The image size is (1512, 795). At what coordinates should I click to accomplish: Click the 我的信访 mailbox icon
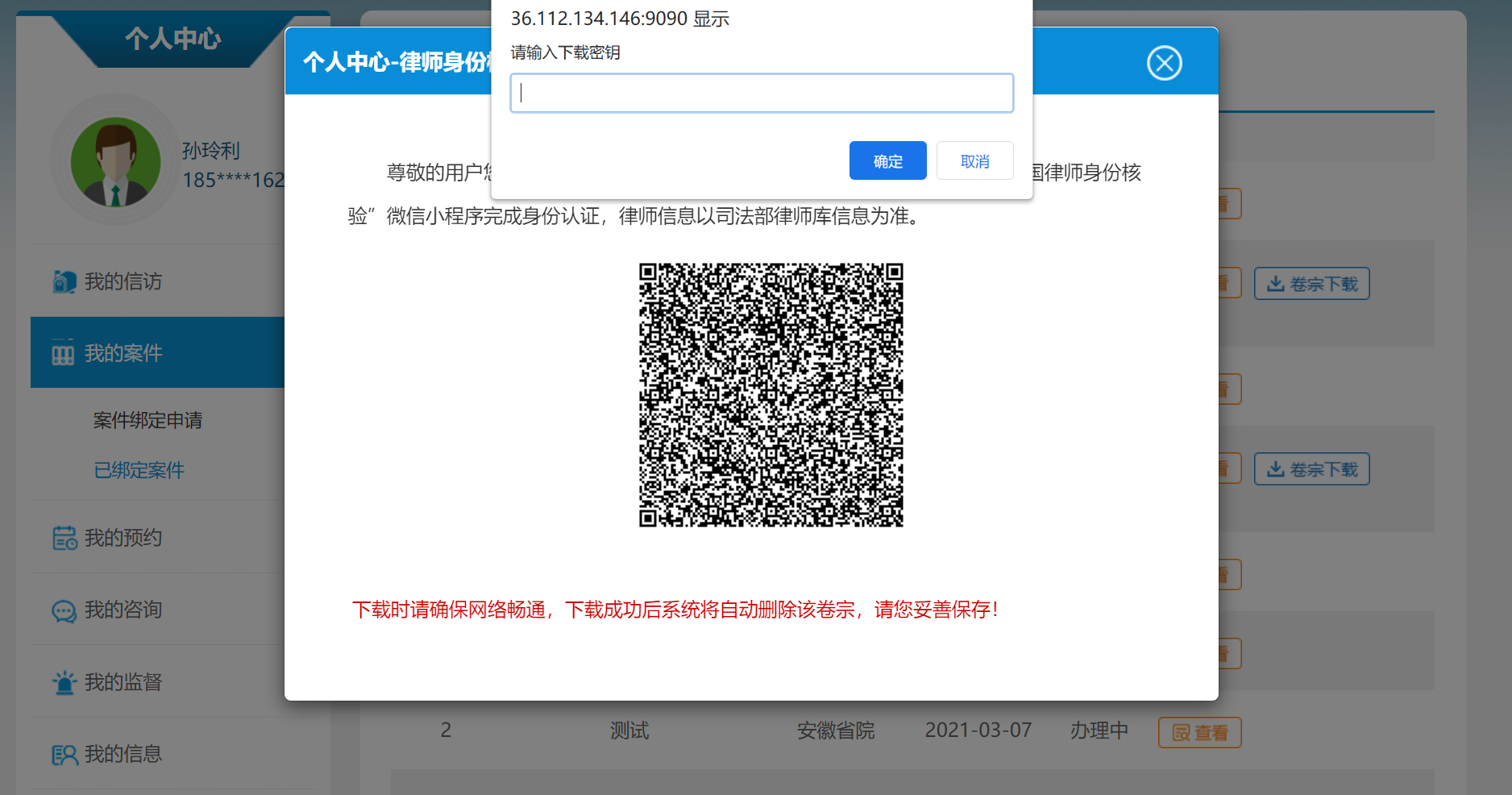[64, 281]
